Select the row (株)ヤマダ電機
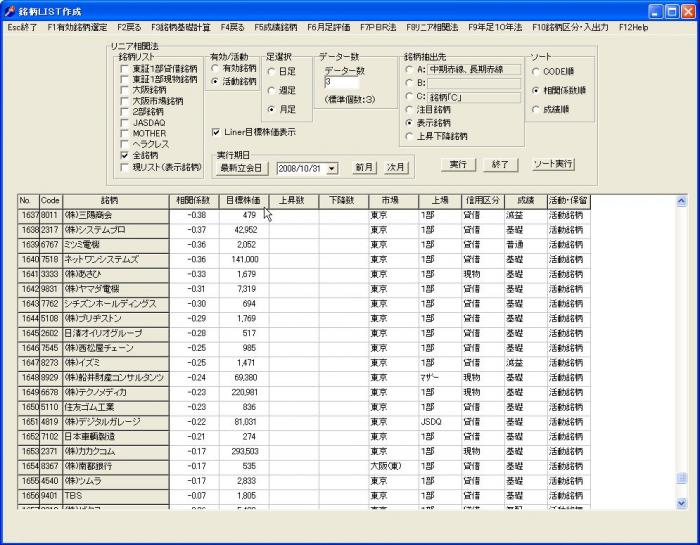The width and height of the screenshot is (700, 545). 304,289
